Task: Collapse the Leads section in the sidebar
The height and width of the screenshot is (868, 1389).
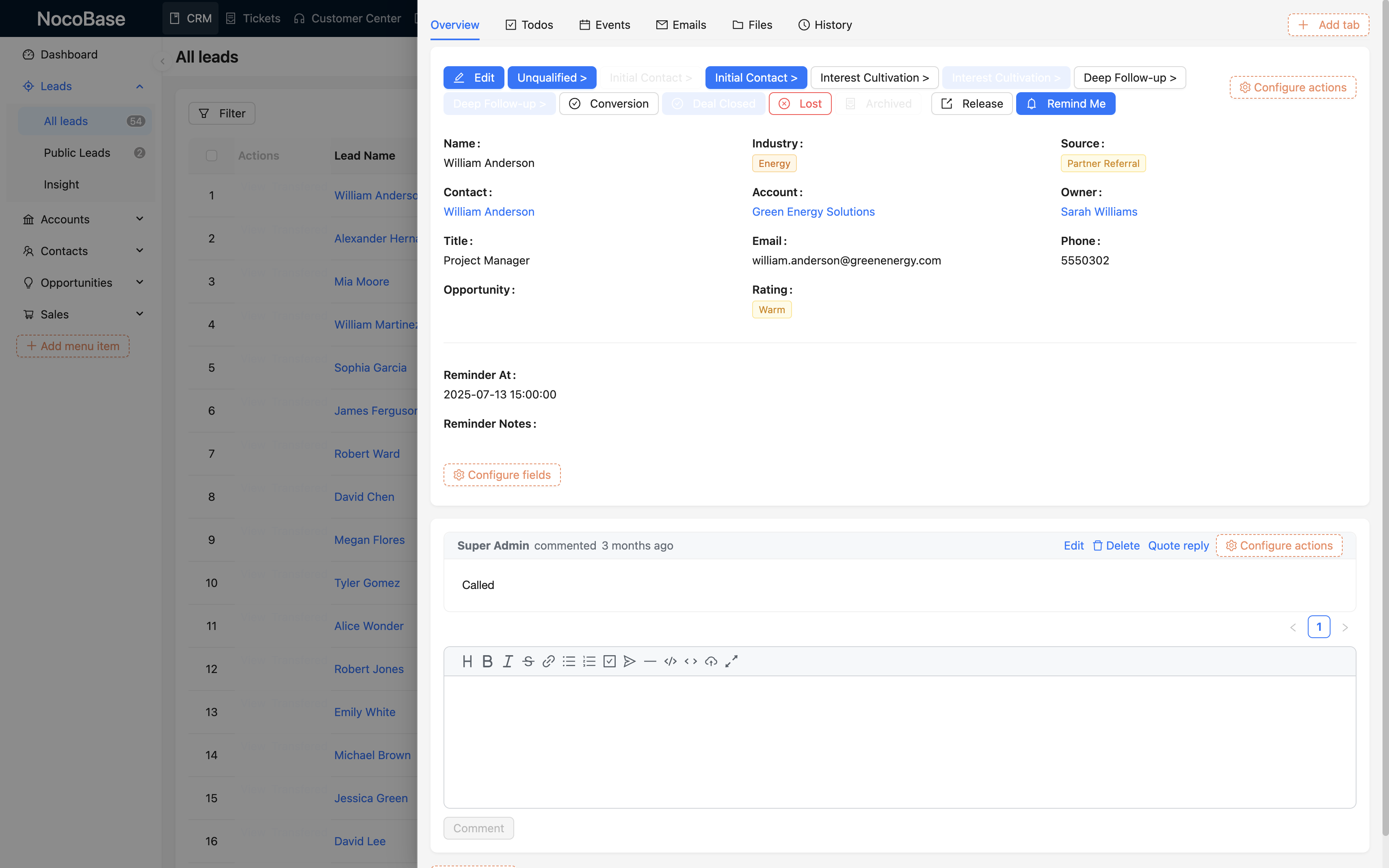Action: tap(139, 86)
